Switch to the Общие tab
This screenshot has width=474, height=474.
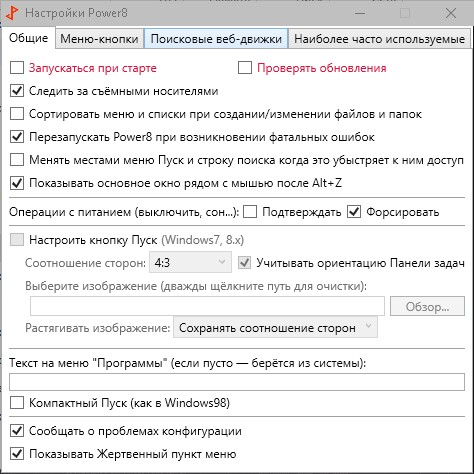(x=28, y=38)
